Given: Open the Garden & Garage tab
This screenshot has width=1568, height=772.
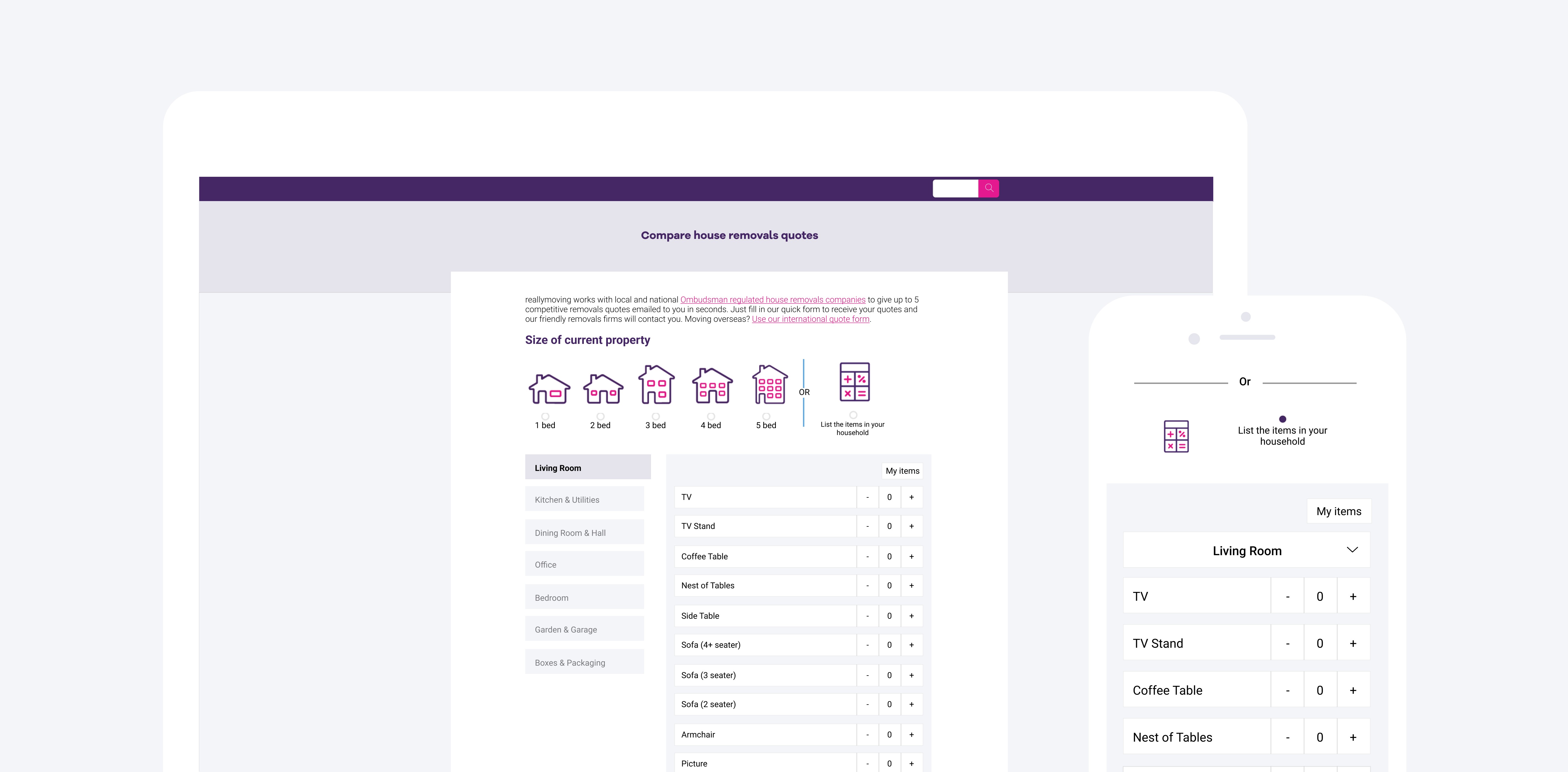Looking at the screenshot, I should [584, 629].
